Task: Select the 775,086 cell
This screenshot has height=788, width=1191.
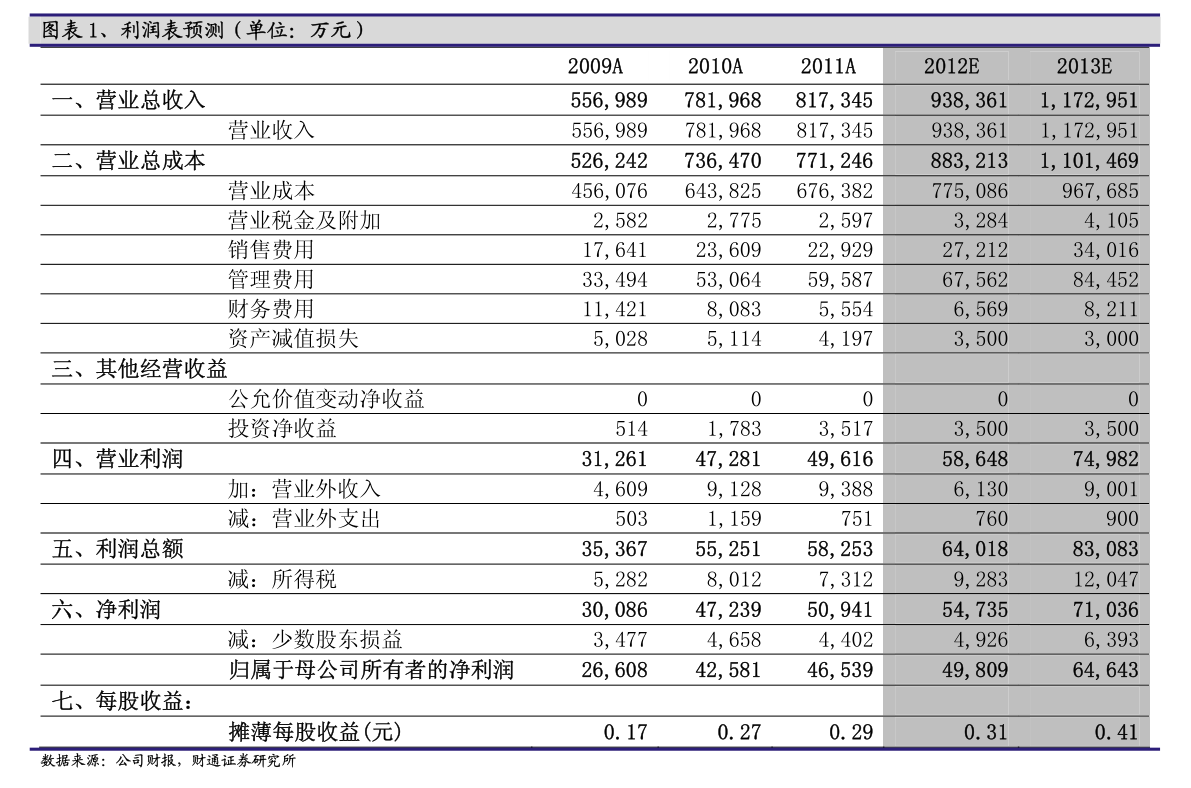Action: click(968, 191)
